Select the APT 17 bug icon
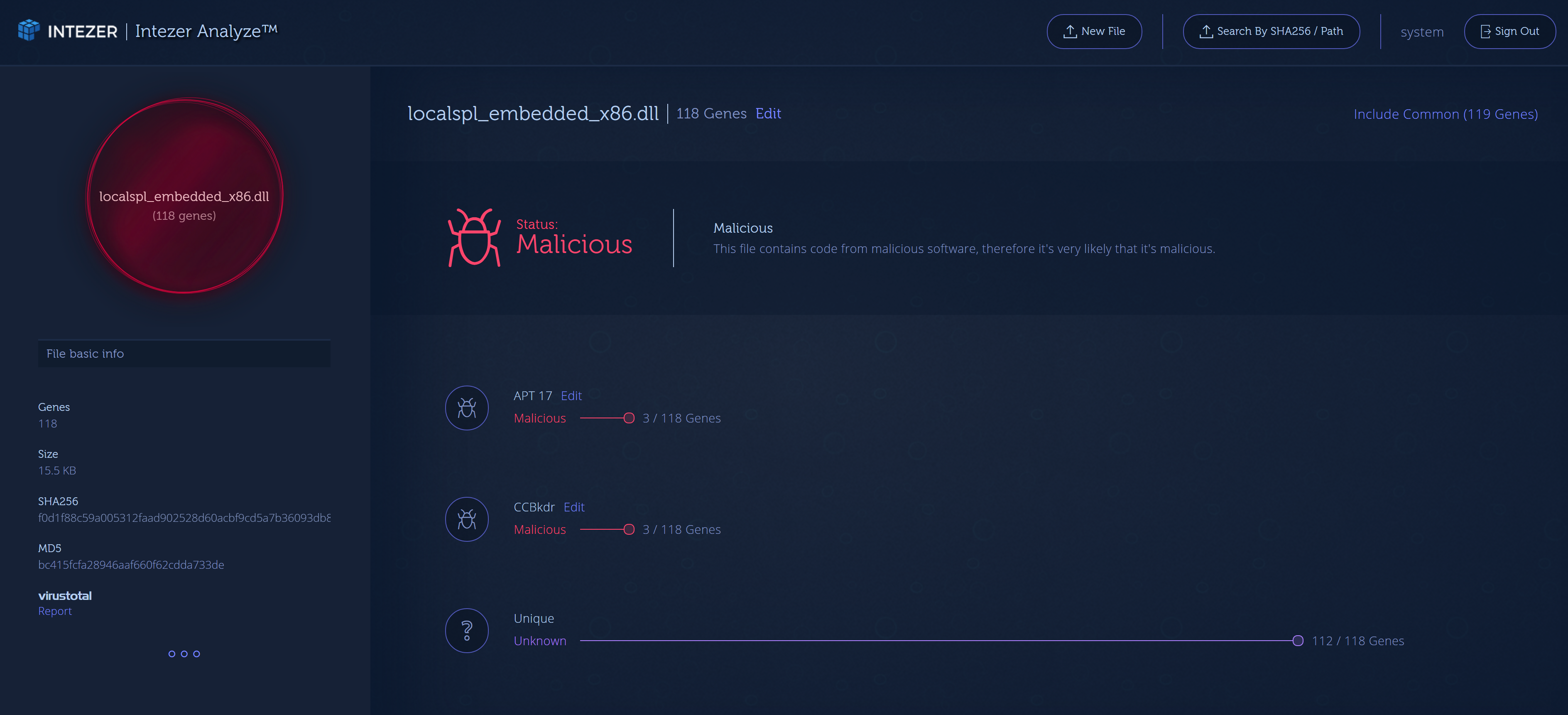Screen dimensions: 1568x715 (467, 408)
